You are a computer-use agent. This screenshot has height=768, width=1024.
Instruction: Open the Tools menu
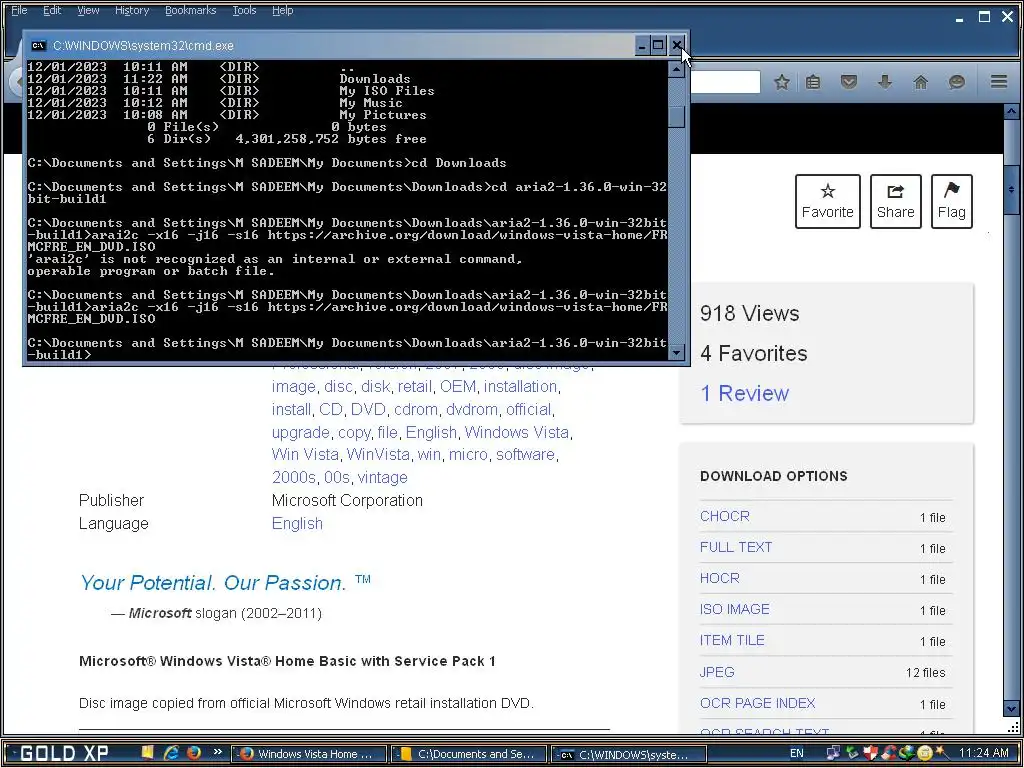click(x=244, y=10)
